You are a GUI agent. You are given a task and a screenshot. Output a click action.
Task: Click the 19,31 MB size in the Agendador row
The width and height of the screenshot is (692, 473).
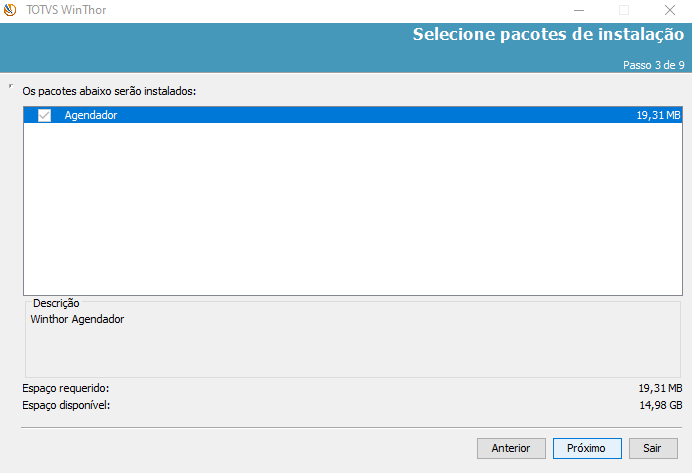658,115
